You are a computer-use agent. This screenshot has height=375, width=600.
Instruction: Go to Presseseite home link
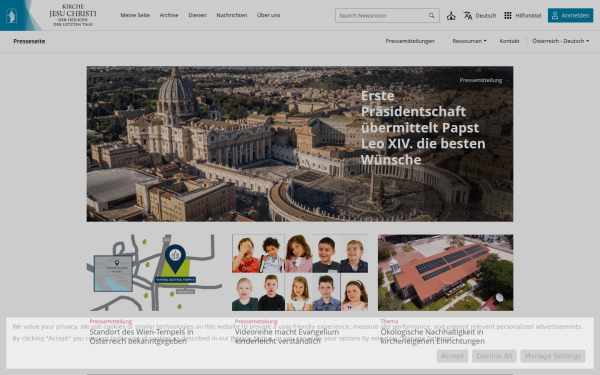tap(29, 41)
